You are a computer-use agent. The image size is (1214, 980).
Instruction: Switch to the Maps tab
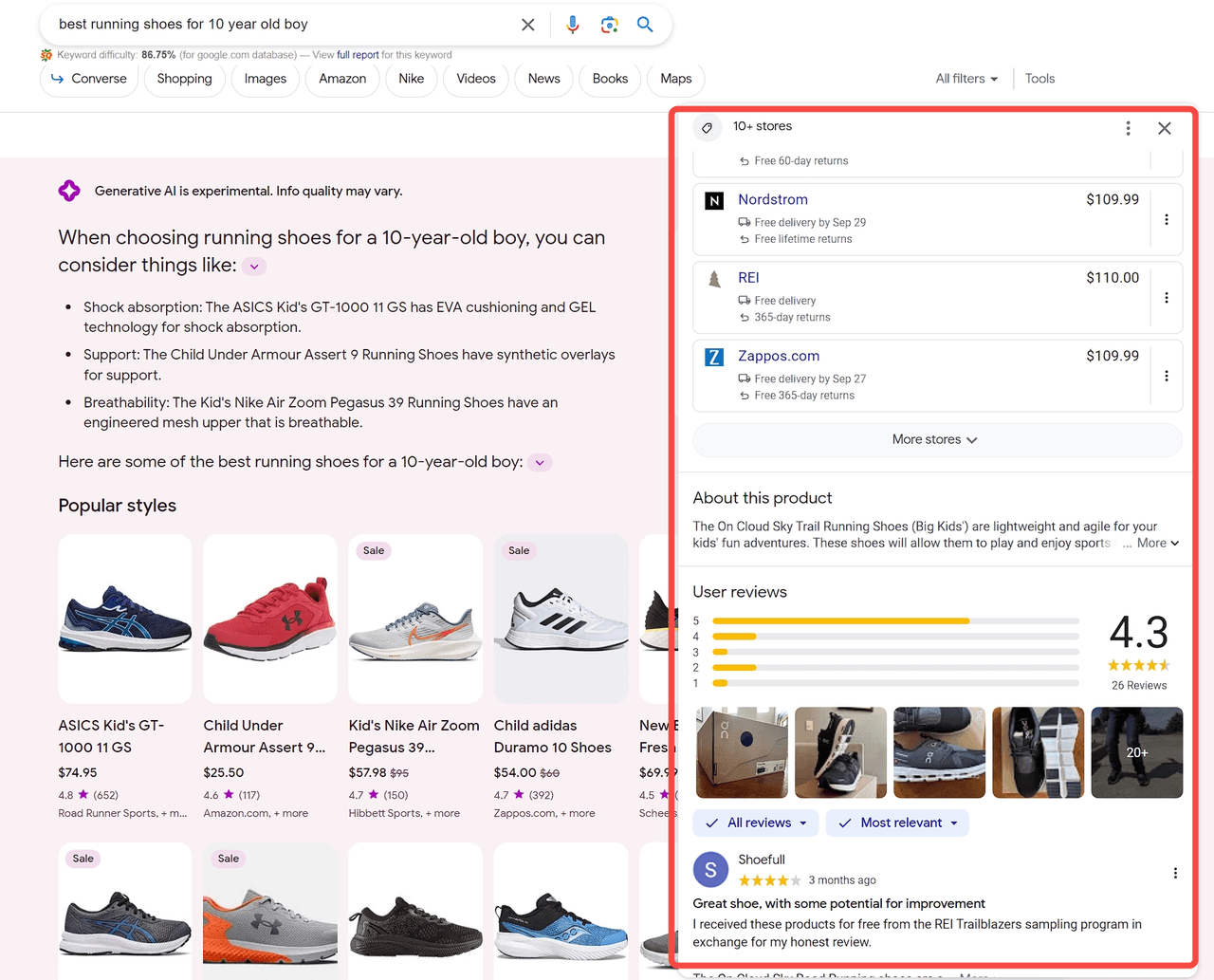coord(676,79)
